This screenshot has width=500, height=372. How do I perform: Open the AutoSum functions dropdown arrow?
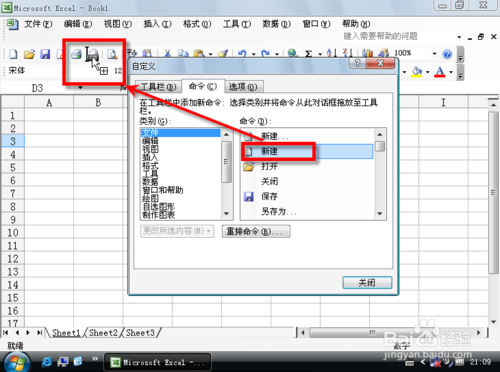(320, 54)
